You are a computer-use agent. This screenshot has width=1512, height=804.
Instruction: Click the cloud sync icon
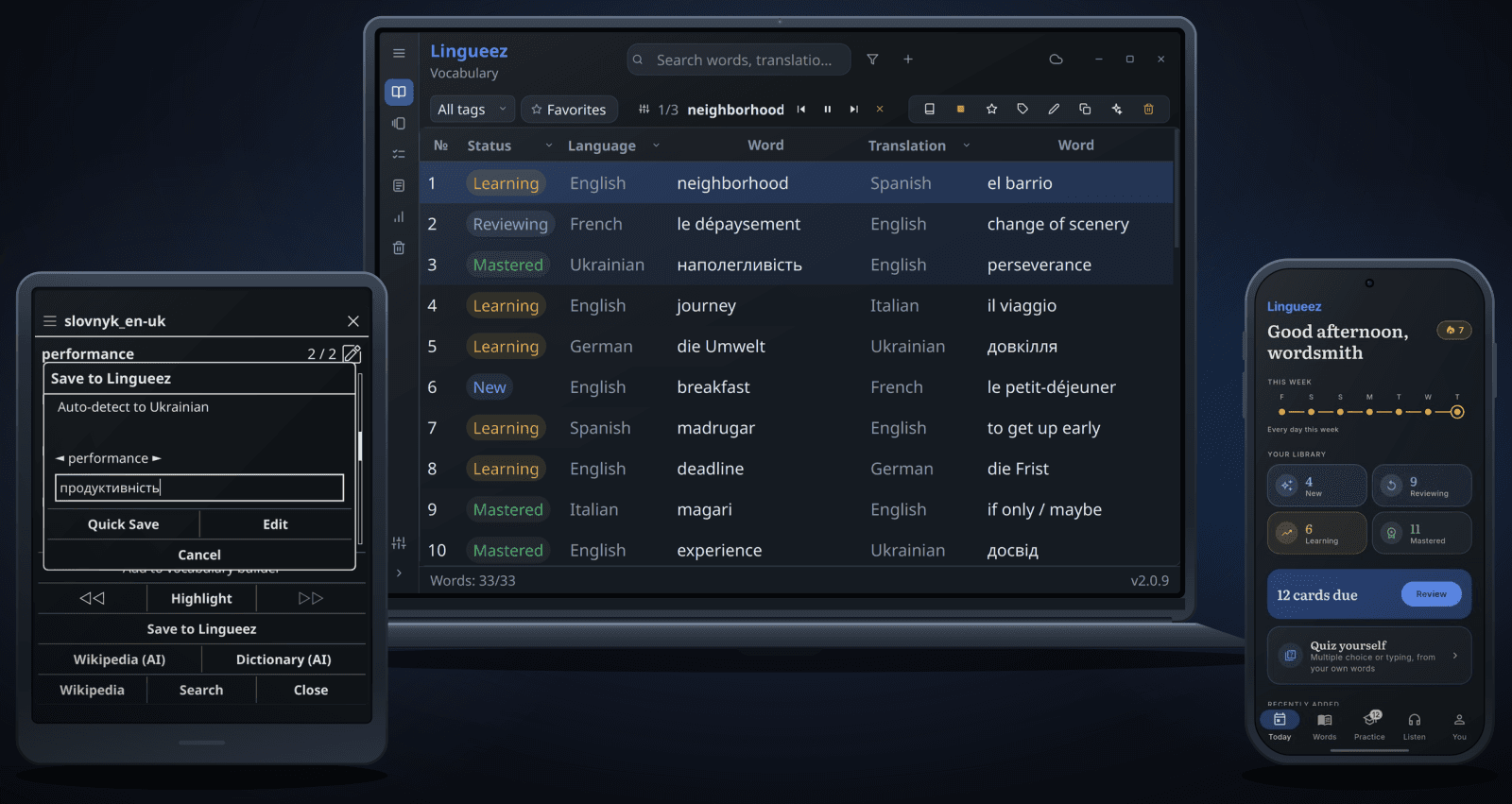[1057, 60]
